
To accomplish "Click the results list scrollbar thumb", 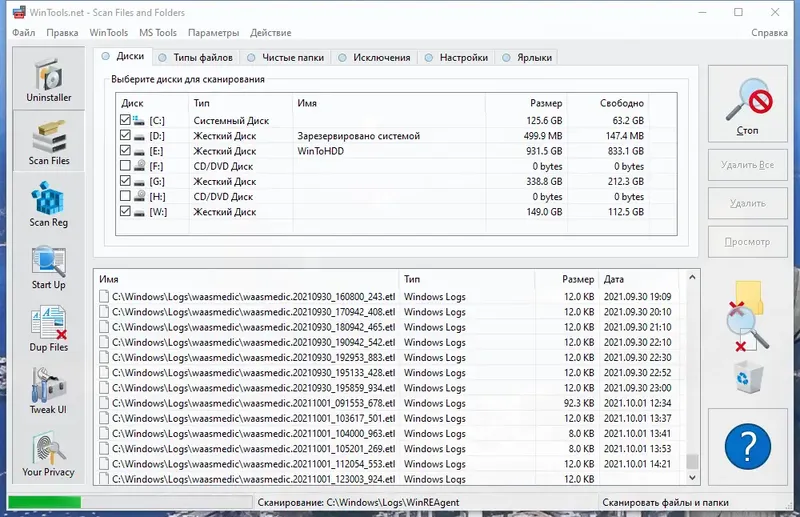I will 692,461.
